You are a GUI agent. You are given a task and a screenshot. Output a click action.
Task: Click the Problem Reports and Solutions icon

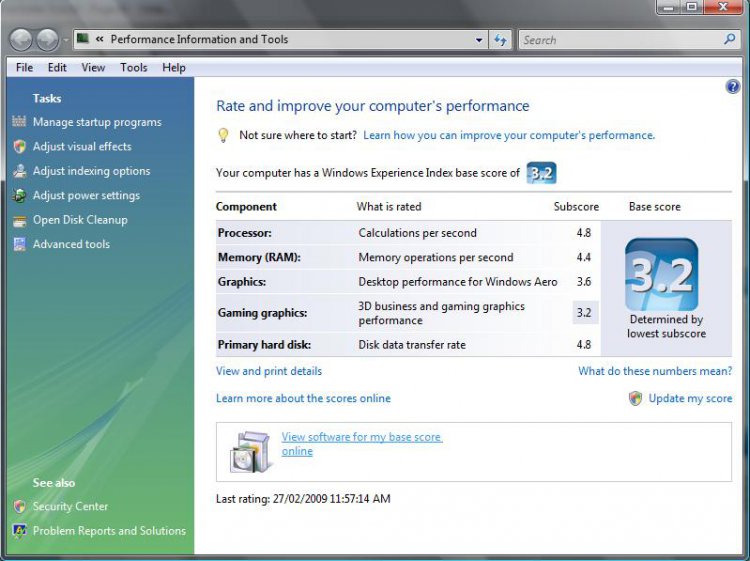(20, 531)
